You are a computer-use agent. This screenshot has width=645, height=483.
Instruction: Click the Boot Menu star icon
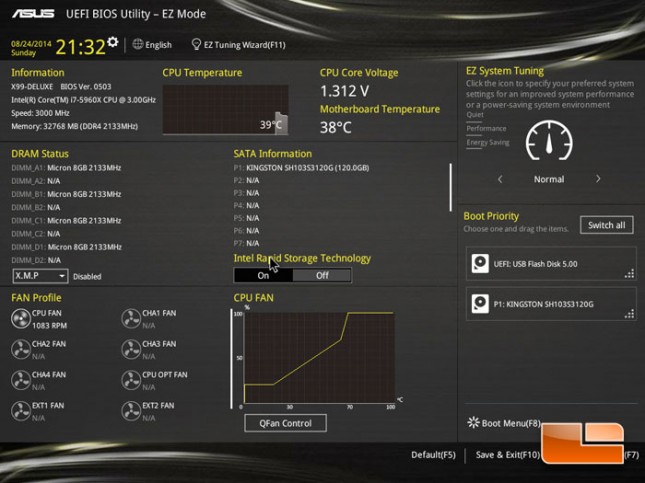[473, 423]
